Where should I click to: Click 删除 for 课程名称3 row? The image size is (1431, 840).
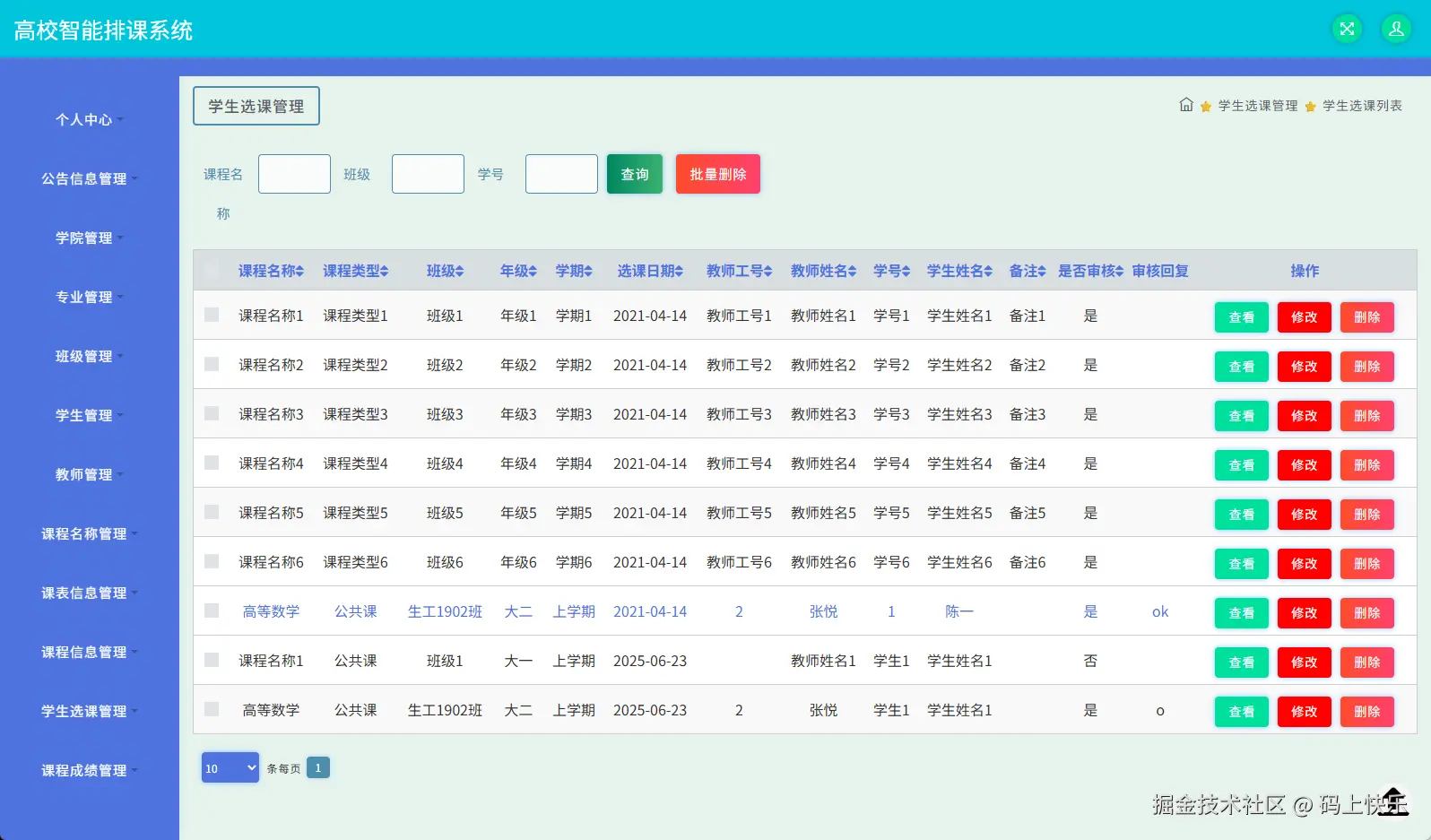1367,415
